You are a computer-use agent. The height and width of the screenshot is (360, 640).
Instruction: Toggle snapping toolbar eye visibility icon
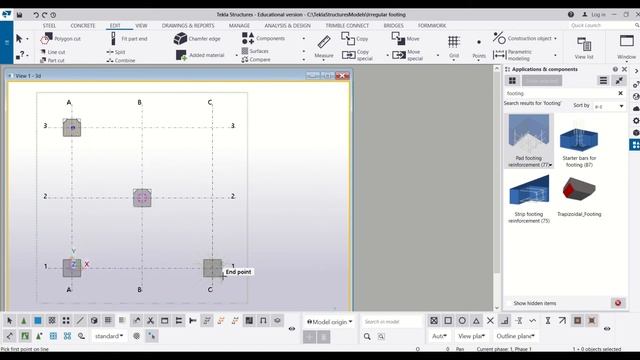(x=607, y=329)
